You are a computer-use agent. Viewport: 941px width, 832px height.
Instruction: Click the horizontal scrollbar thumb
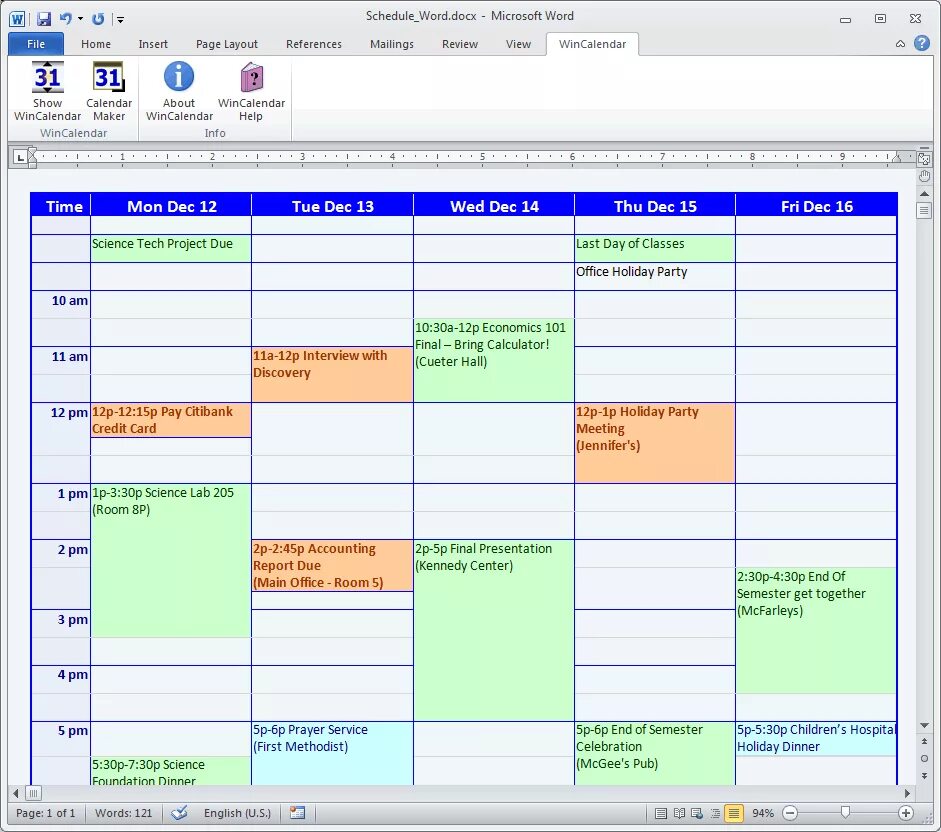click(x=34, y=794)
